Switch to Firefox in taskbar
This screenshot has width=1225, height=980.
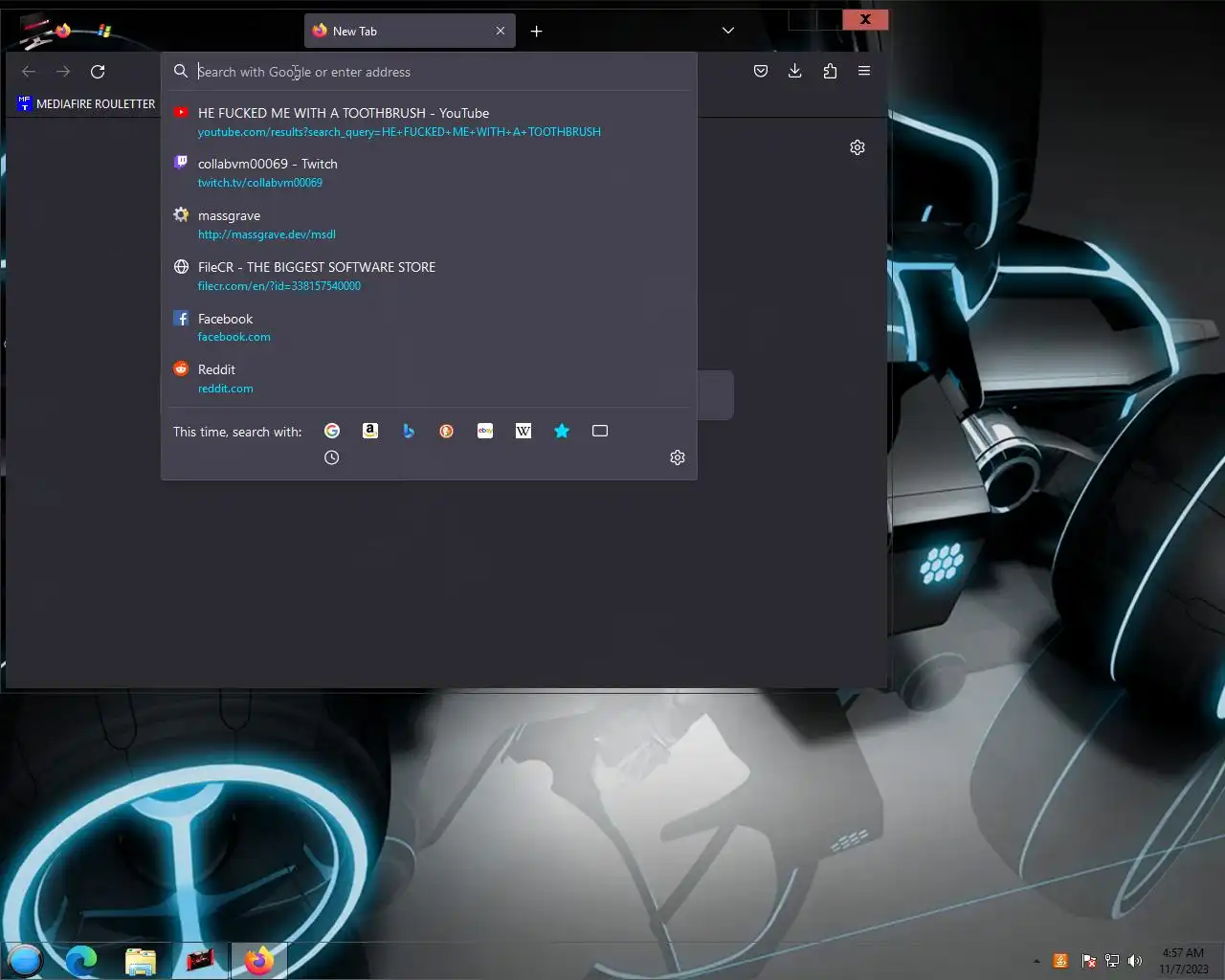(x=258, y=960)
